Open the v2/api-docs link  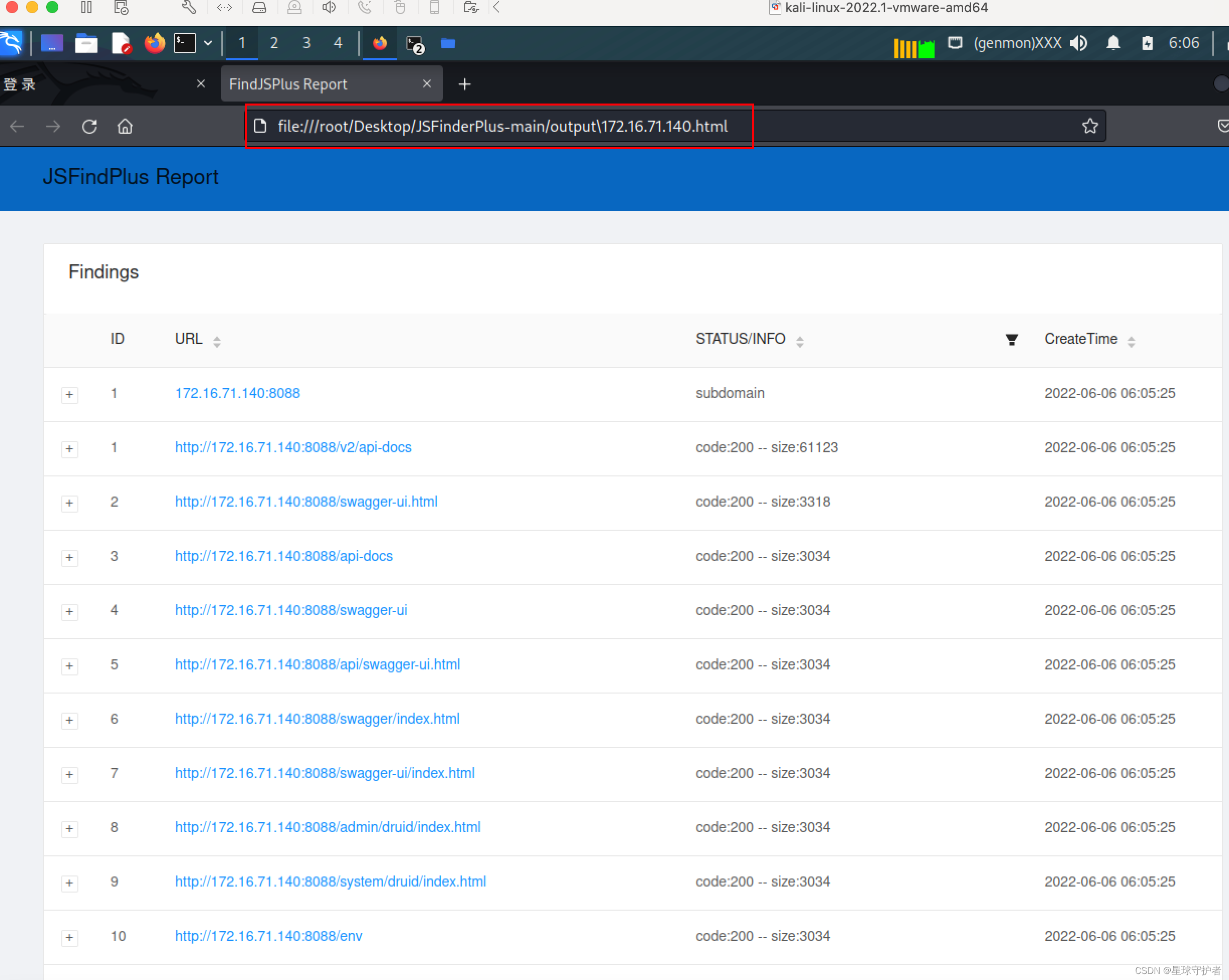(293, 447)
